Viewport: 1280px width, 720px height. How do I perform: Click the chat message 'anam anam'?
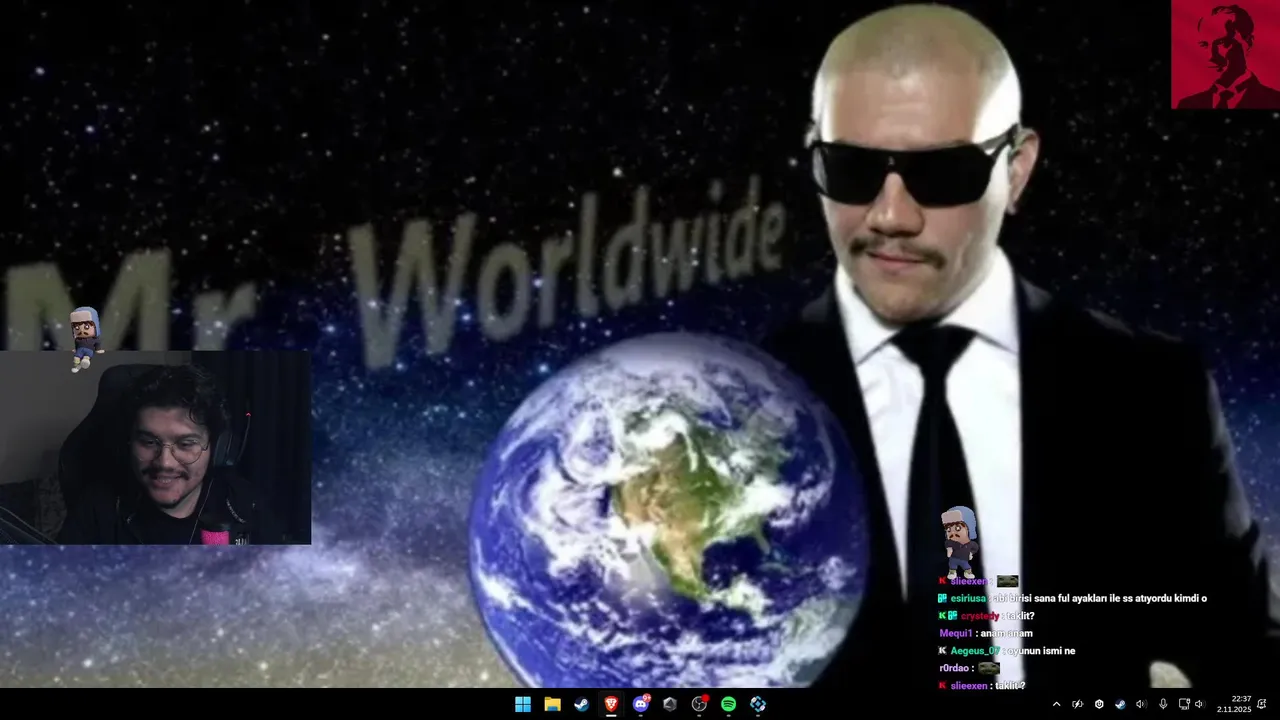point(1007,633)
